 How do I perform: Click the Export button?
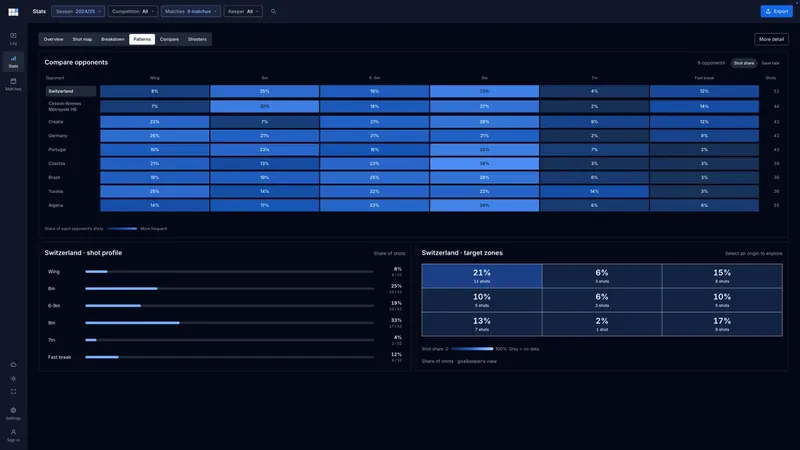777,11
